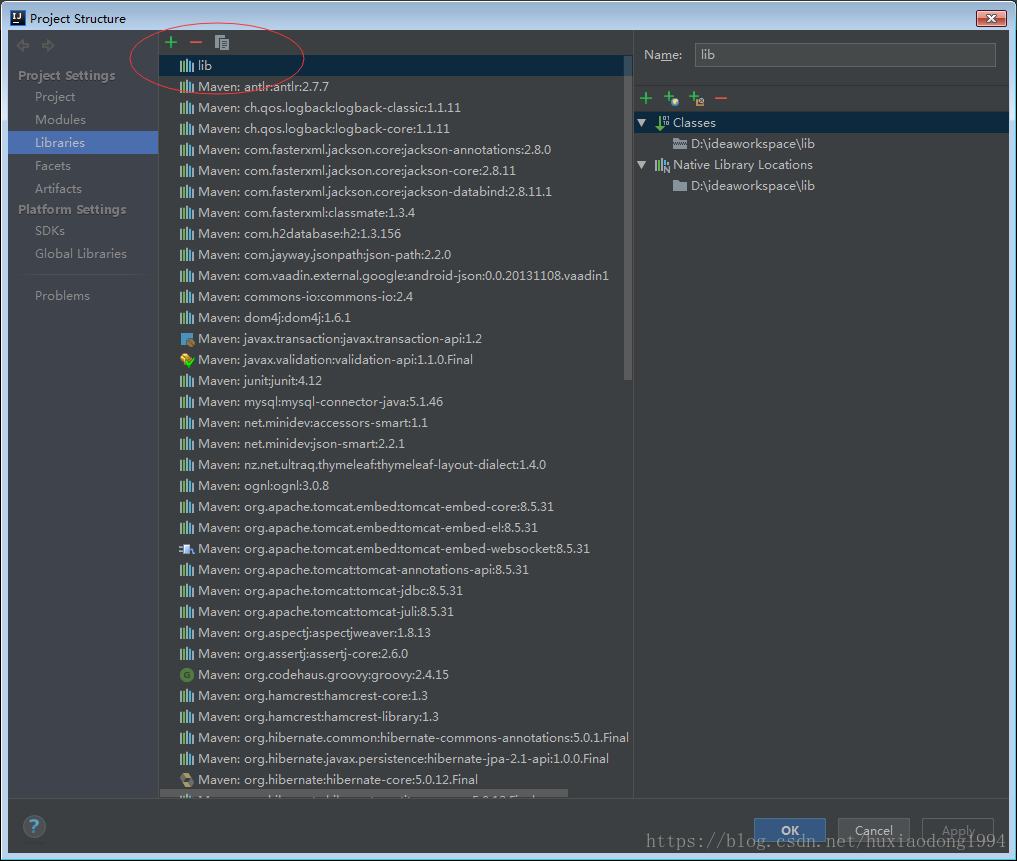Click the Classes node icon

tap(662, 123)
